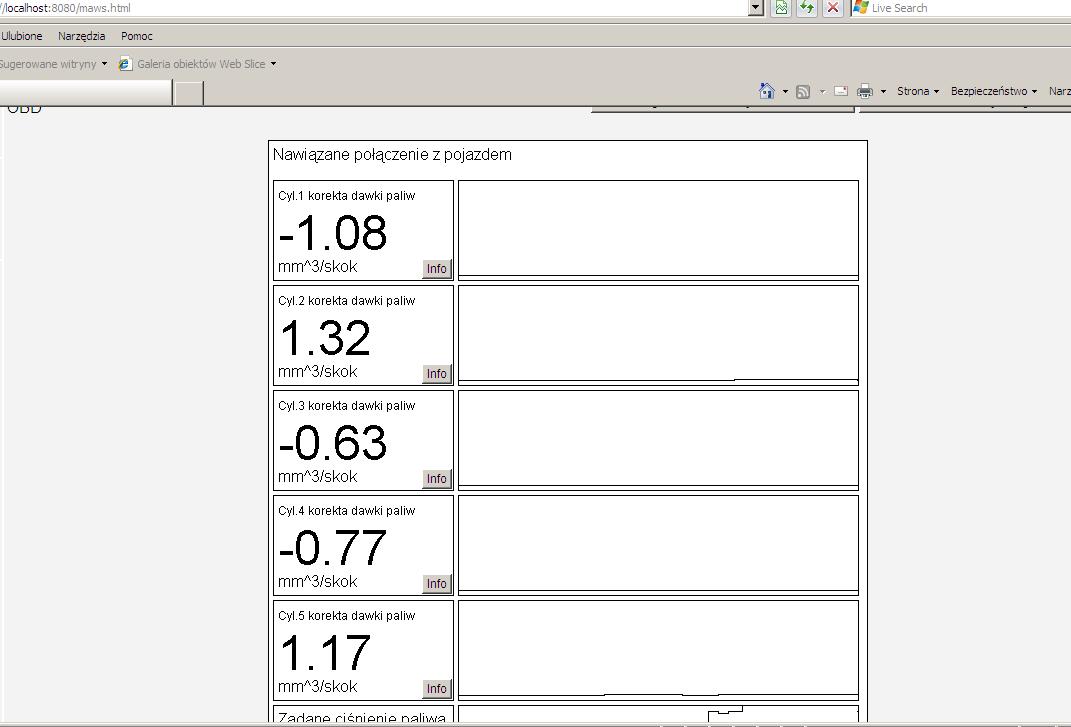Image resolution: width=1071 pixels, height=727 pixels.
Task: Click the Cyl.4 value -0.77
Action: click(x=333, y=548)
